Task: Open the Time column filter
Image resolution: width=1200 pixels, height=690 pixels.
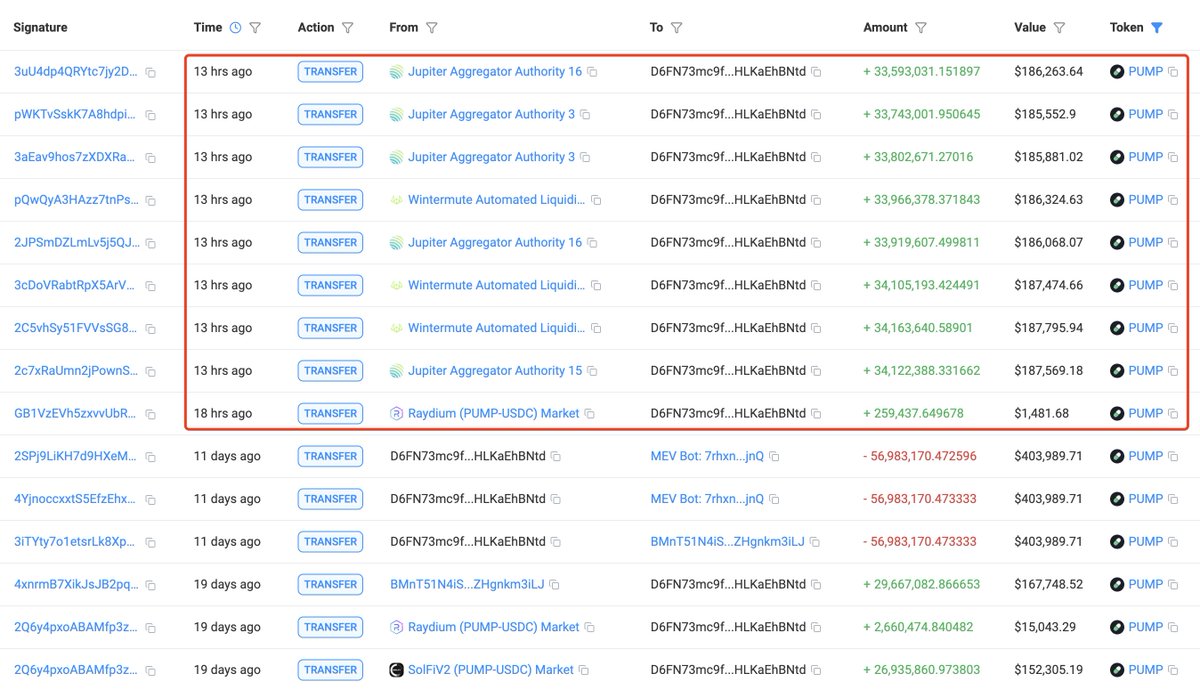Action: [255, 28]
